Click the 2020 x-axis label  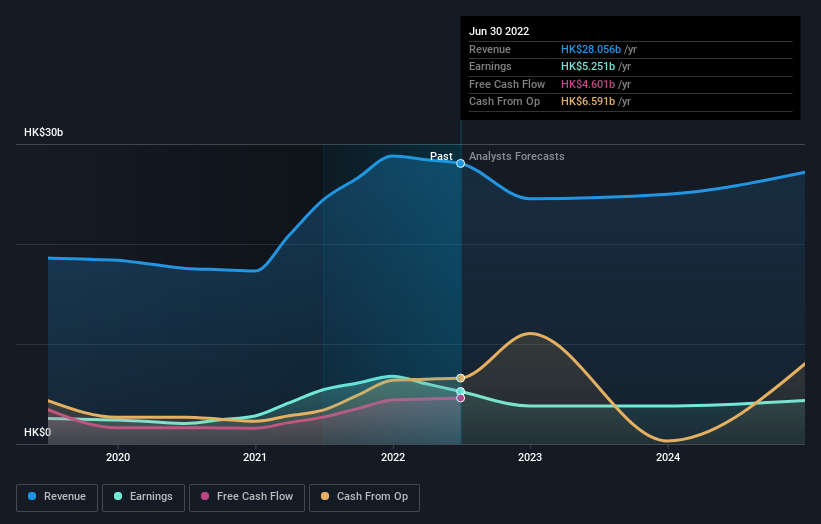click(x=118, y=457)
